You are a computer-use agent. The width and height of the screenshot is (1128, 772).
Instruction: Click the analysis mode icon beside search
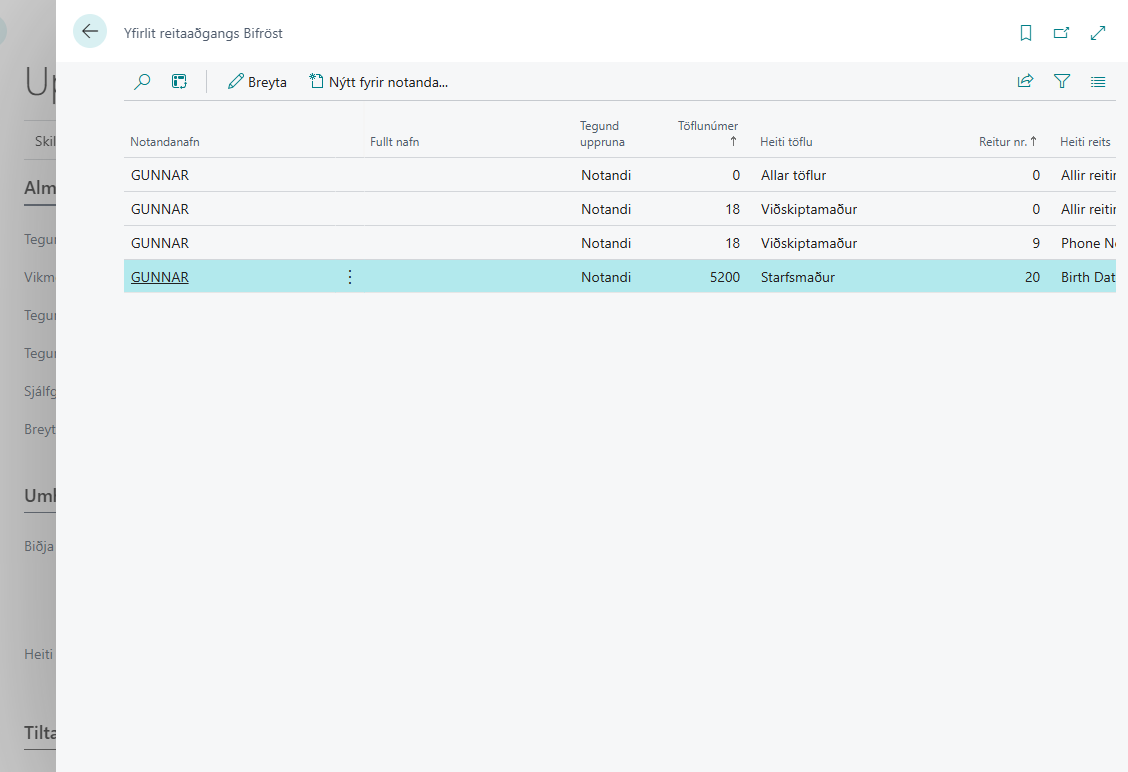point(179,82)
